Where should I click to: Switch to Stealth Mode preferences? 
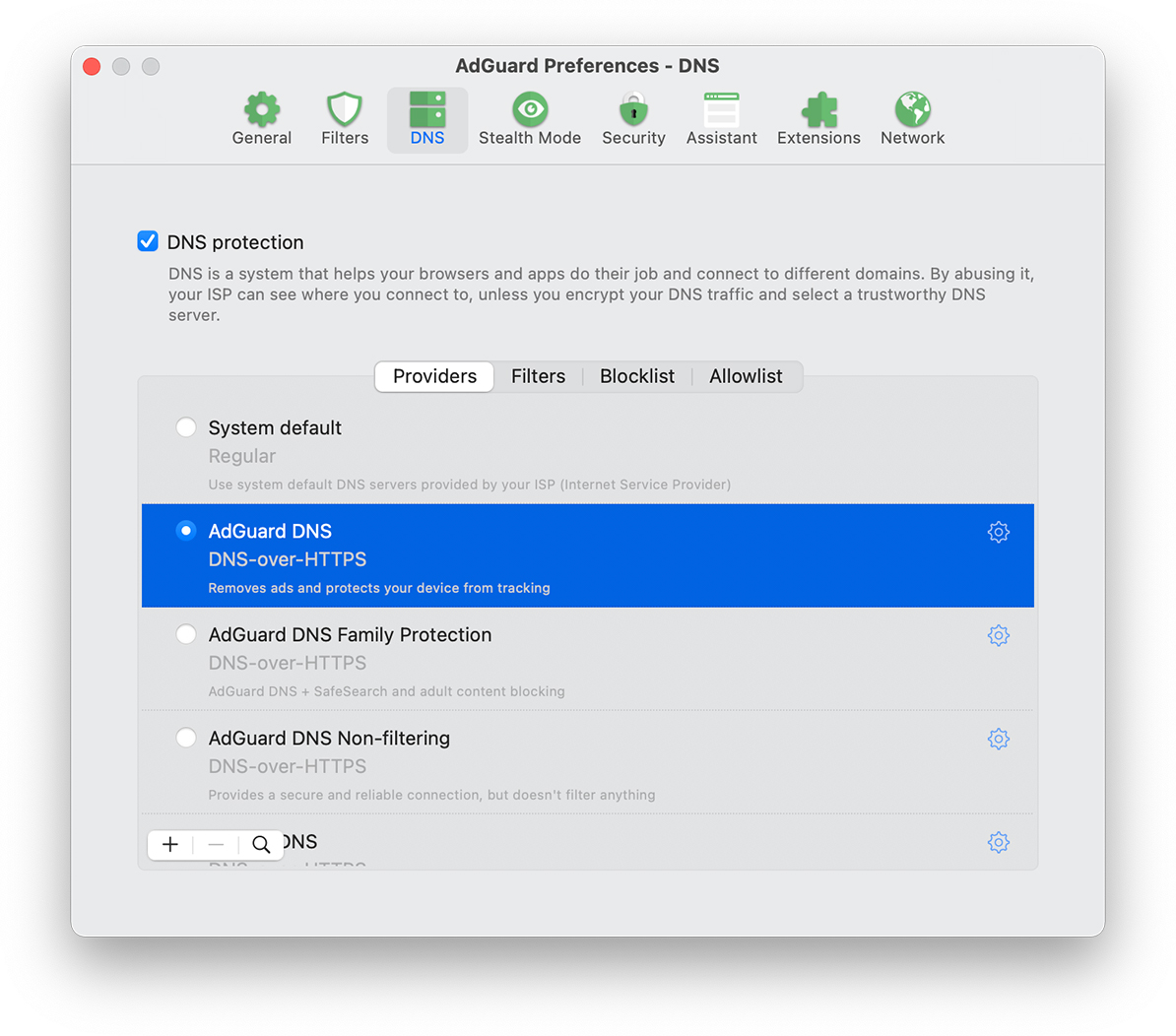(x=530, y=118)
